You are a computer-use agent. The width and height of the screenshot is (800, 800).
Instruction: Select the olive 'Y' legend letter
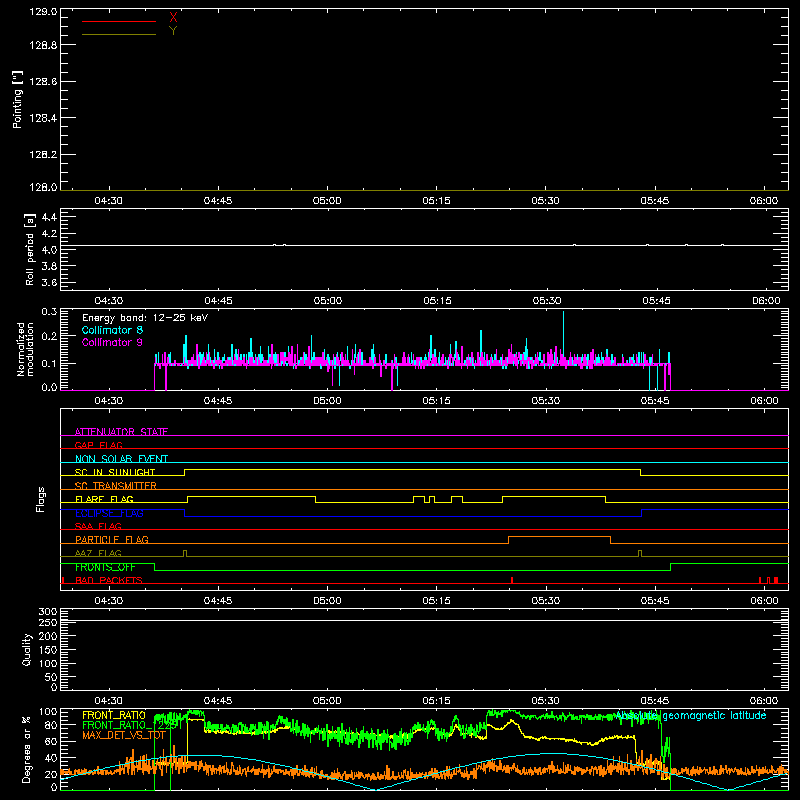tap(173, 31)
